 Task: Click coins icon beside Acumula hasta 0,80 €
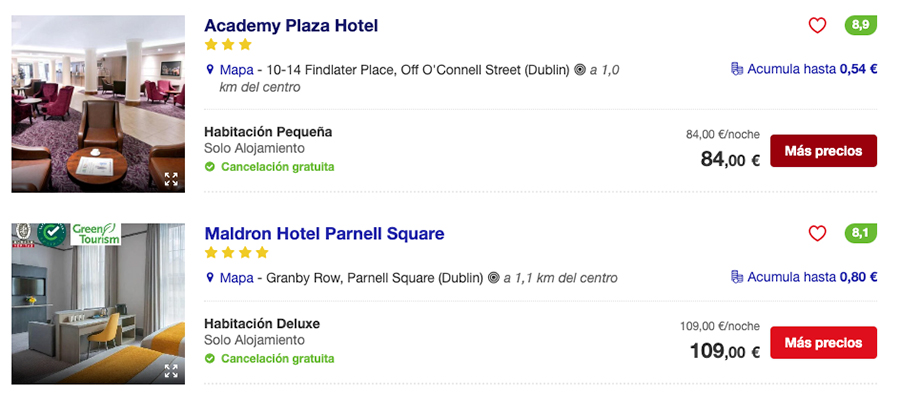click(737, 277)
